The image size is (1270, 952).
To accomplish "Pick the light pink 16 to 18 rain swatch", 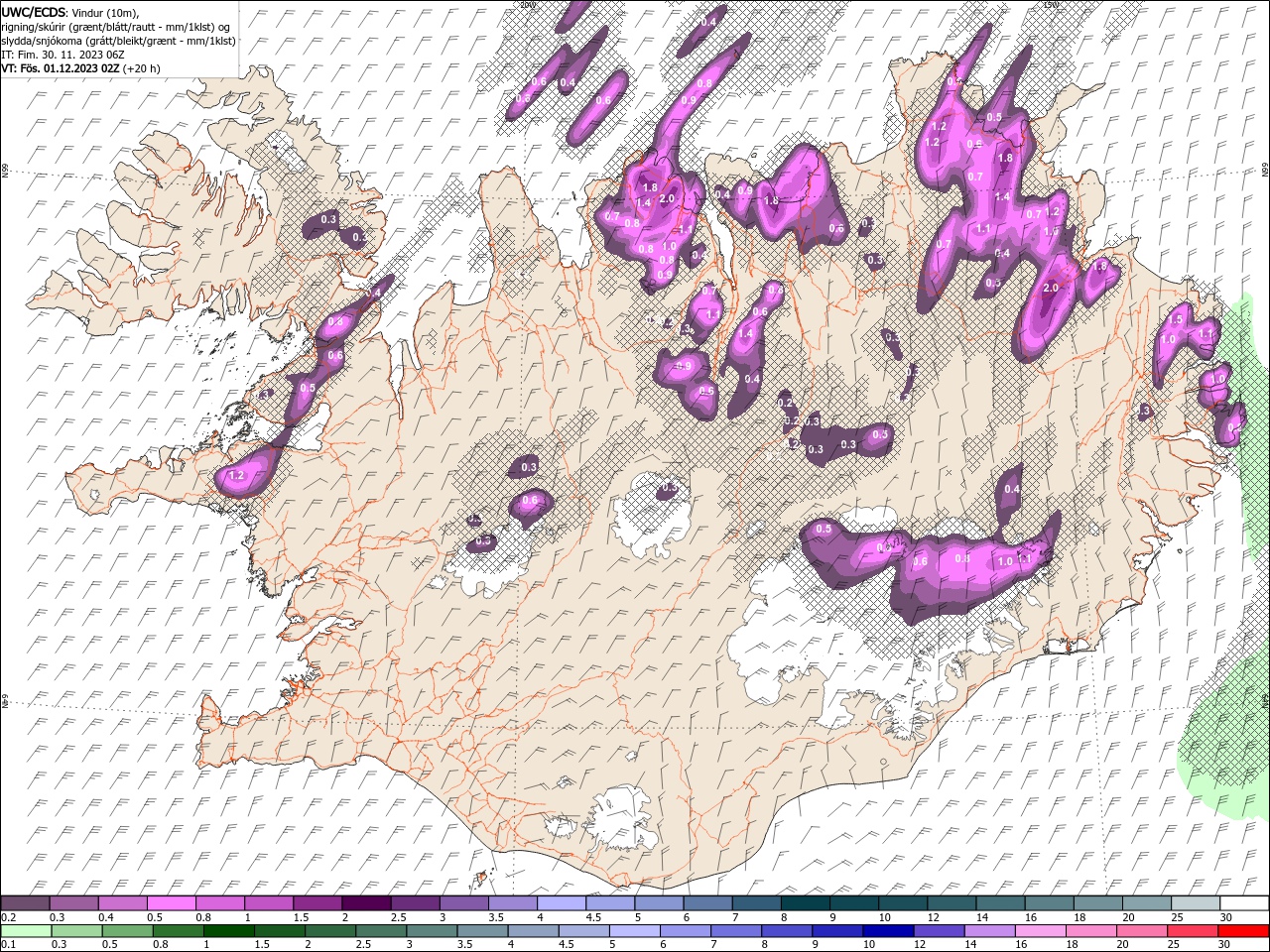I will [1040, 931].
